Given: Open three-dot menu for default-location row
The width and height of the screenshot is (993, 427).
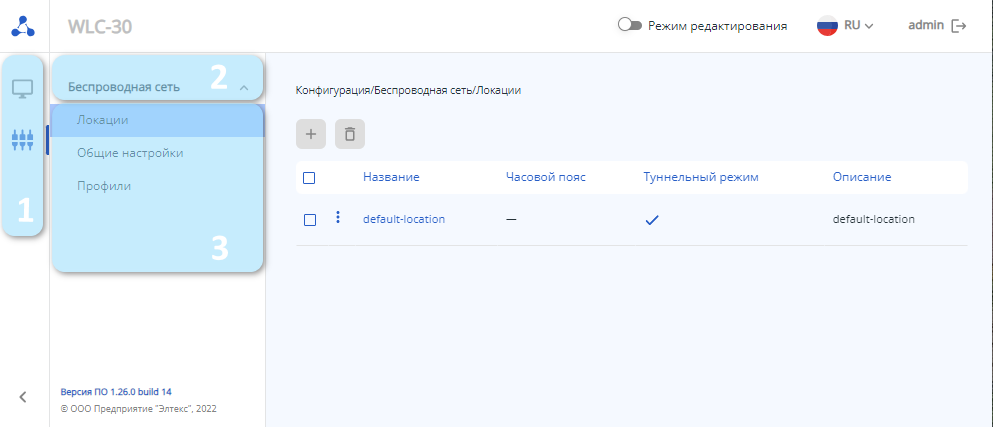Looking at the screenshot, I should click(338, 218).
